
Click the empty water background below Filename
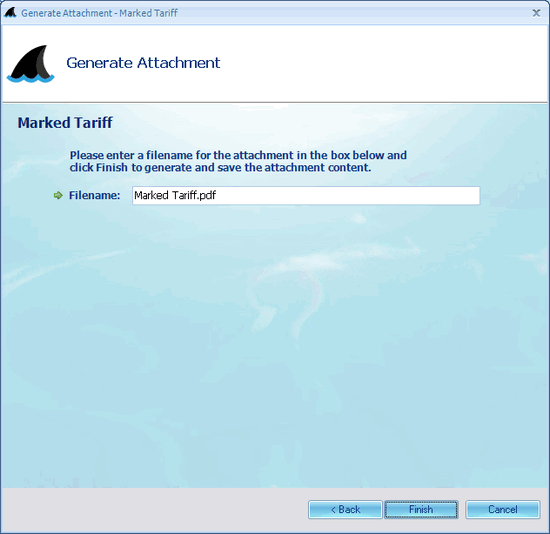pos(274,333)
